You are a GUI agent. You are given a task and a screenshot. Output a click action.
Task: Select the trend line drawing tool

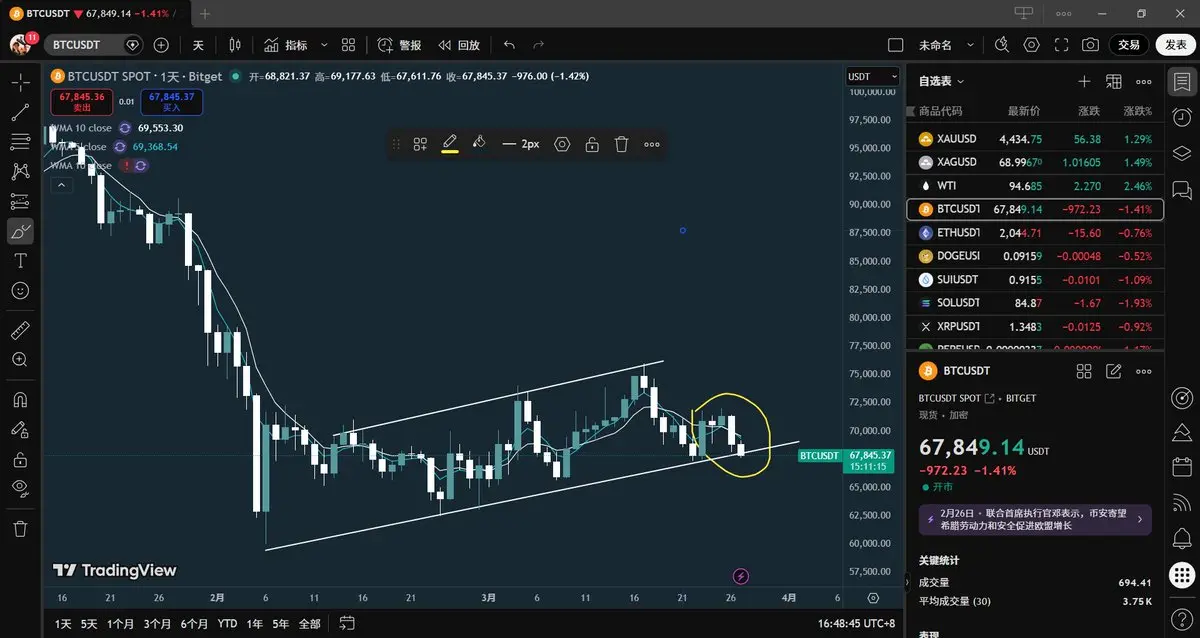point(20,113)
